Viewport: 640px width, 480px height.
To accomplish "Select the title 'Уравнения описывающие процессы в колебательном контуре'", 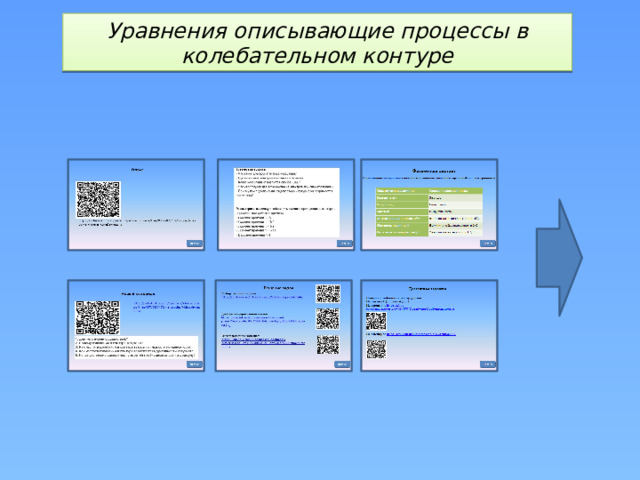I will point(317,42).
